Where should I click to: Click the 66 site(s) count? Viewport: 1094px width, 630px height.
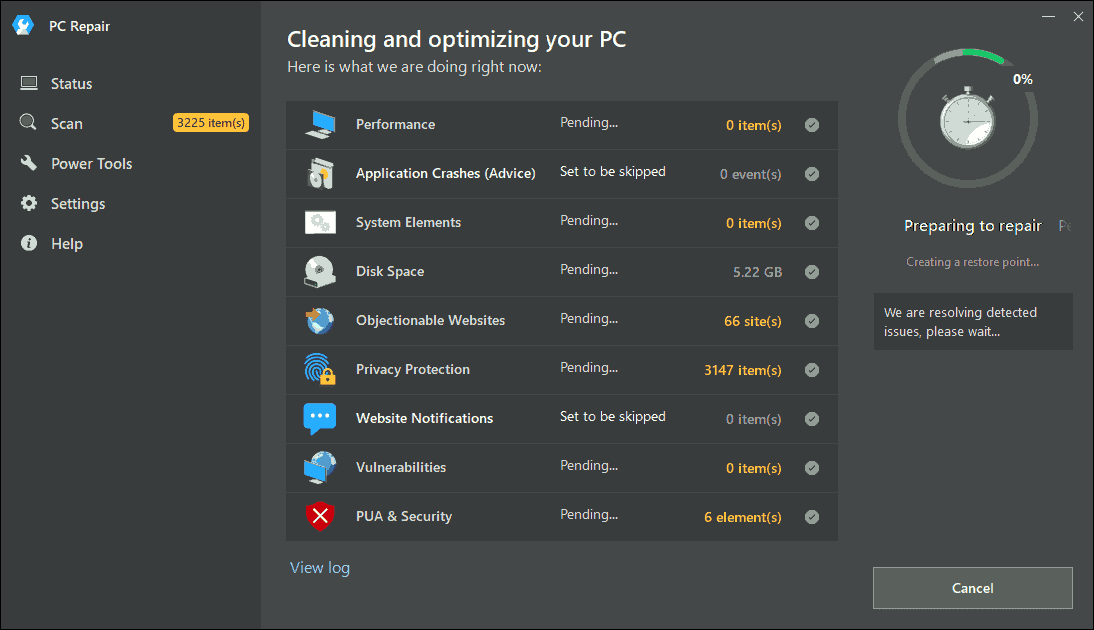[753, 322]
